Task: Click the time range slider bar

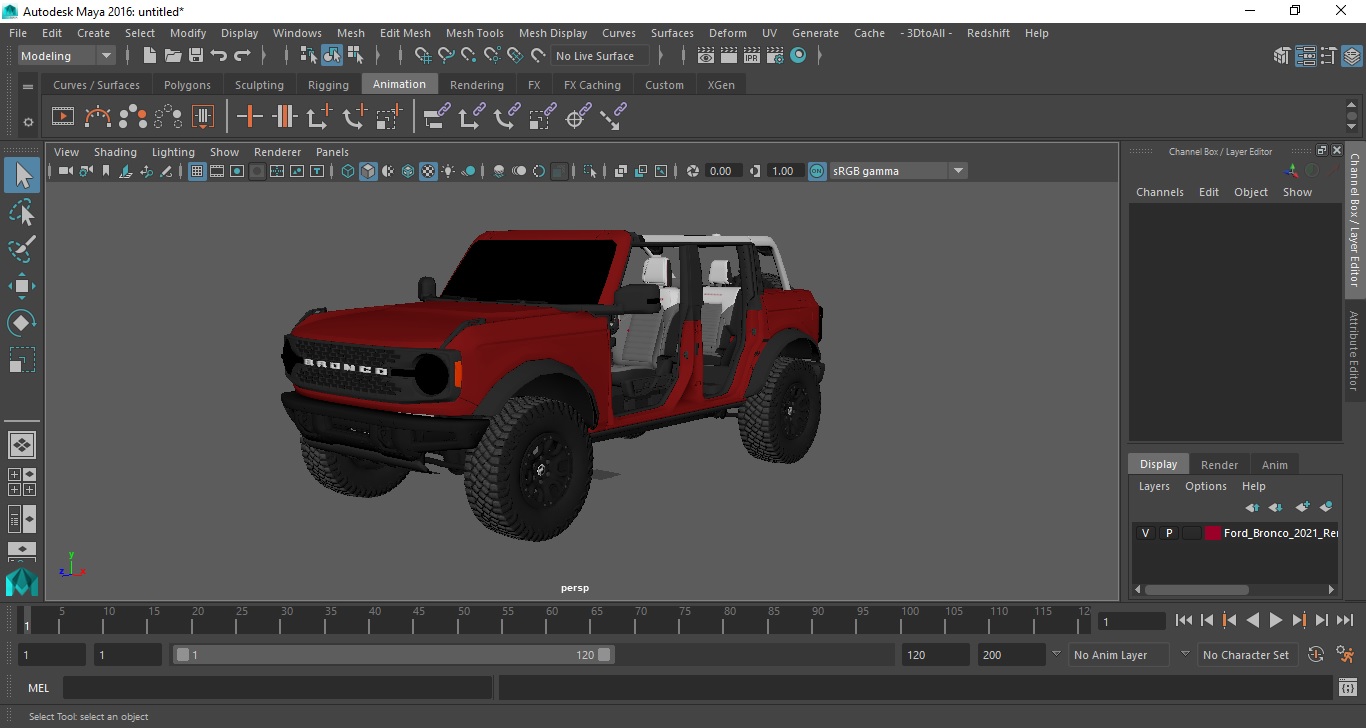Action: point(394,655)
